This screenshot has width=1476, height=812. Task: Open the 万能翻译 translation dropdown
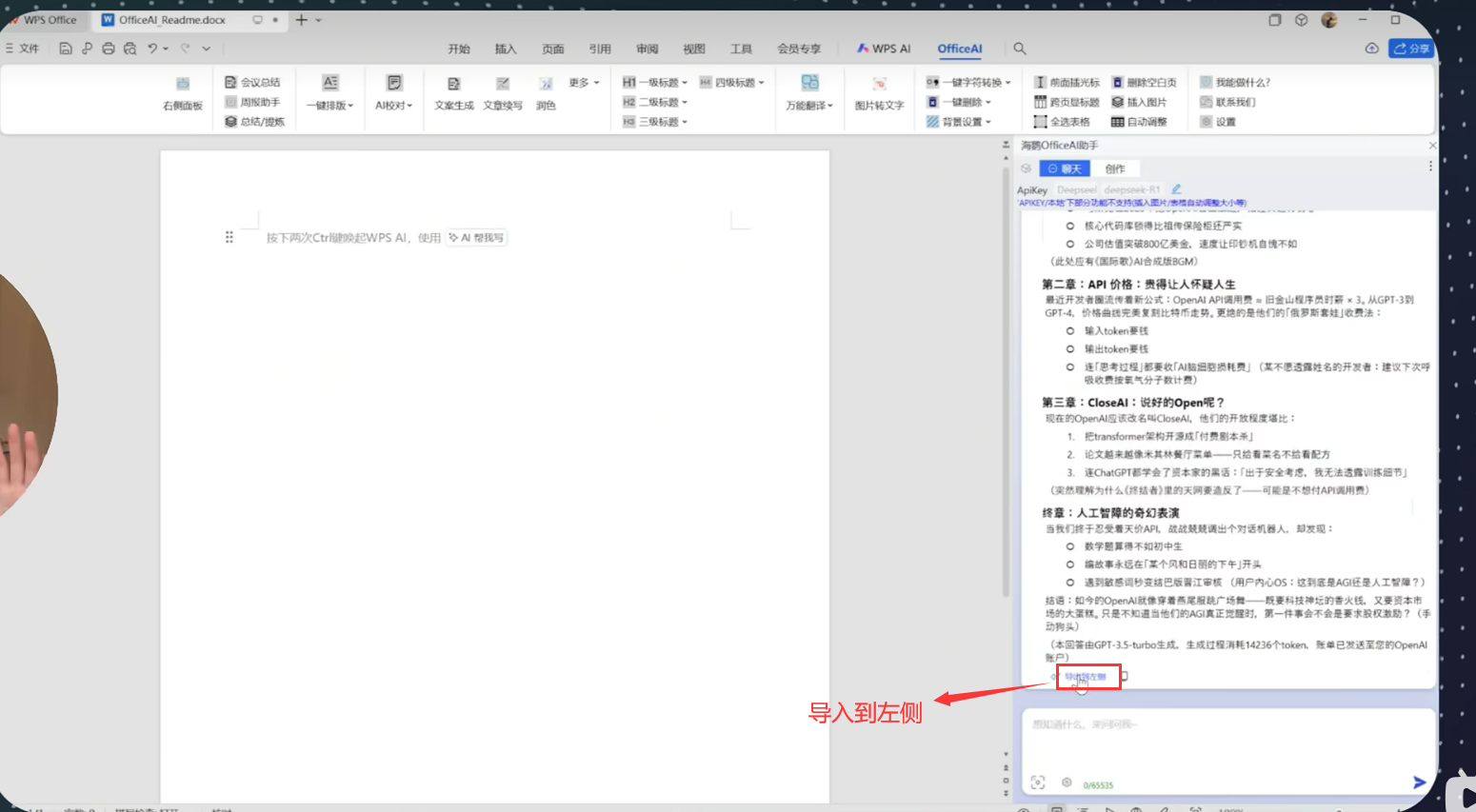click(x=809, y=93)
